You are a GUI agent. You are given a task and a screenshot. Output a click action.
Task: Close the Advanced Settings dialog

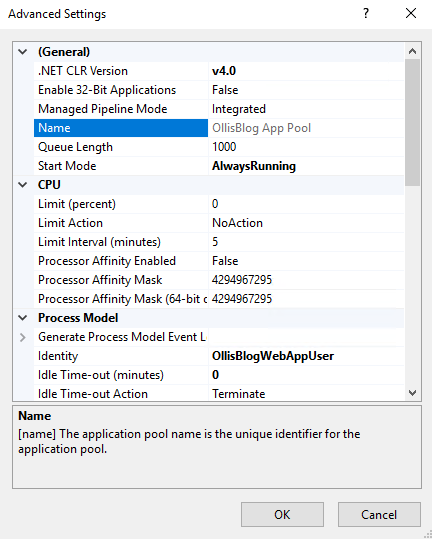click(x=411, y=14)
